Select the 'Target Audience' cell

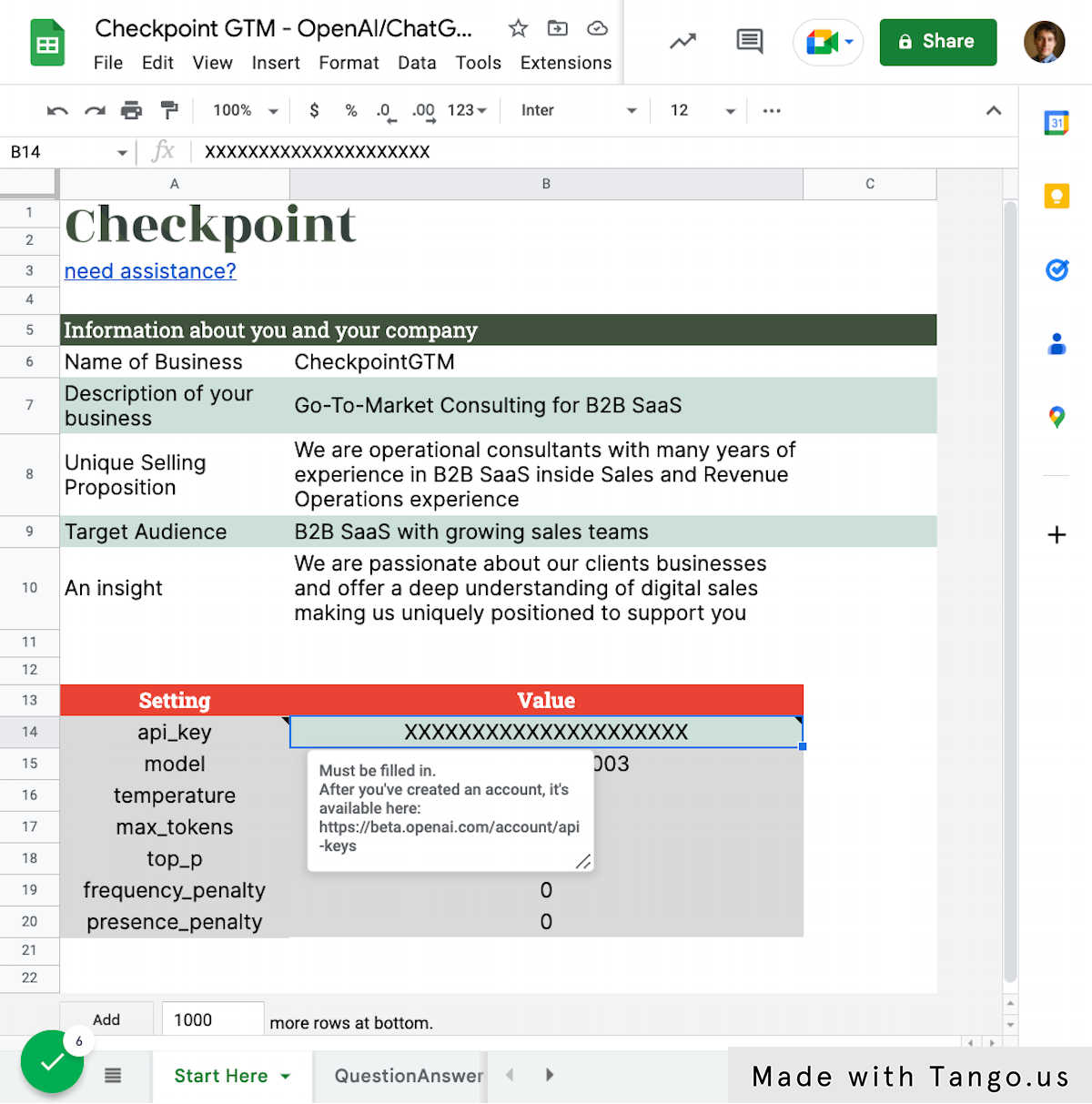[175, 532]
